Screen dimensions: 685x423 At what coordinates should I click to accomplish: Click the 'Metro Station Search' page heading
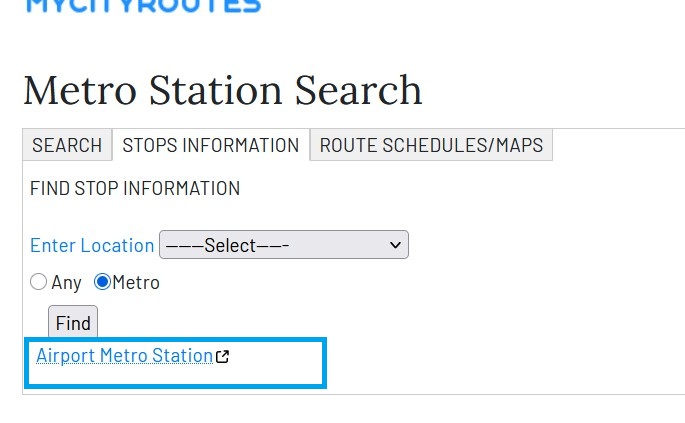pos(222,90)
